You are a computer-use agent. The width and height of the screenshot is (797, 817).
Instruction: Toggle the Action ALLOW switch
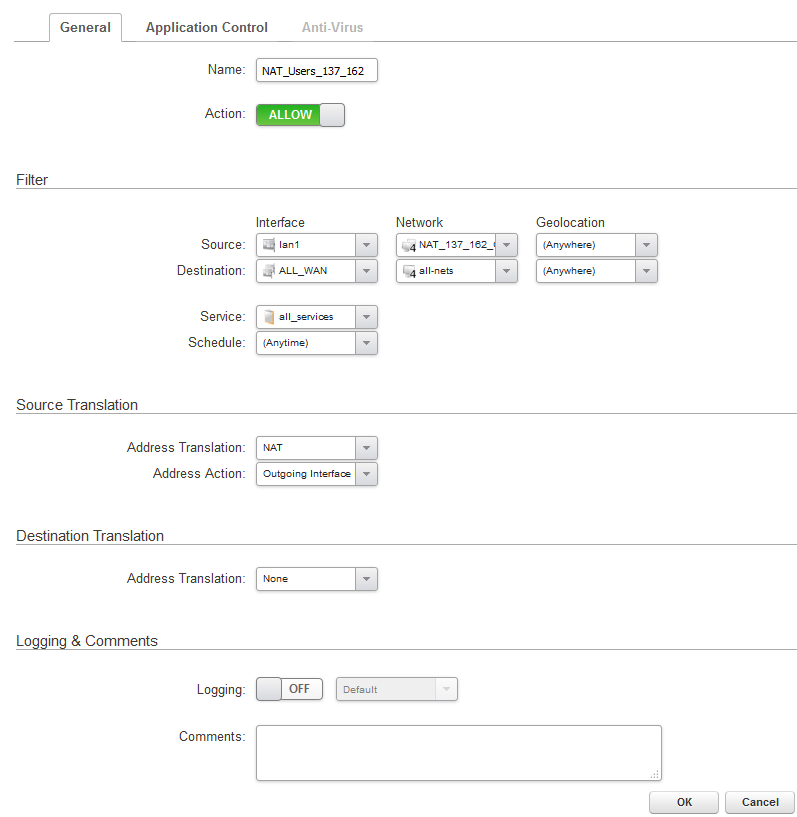click(x=300, y=115)
